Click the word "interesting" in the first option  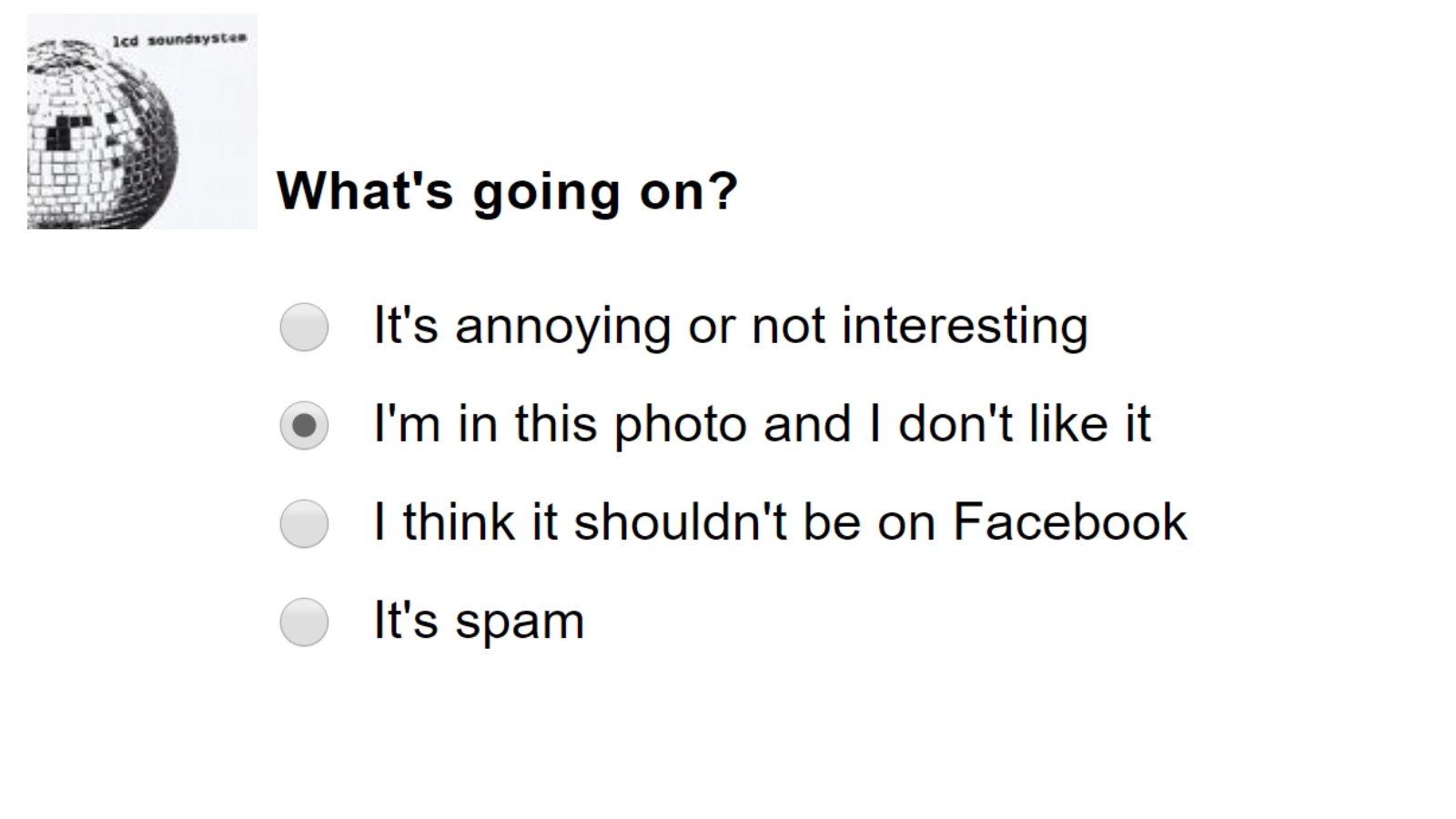(965, 327)
